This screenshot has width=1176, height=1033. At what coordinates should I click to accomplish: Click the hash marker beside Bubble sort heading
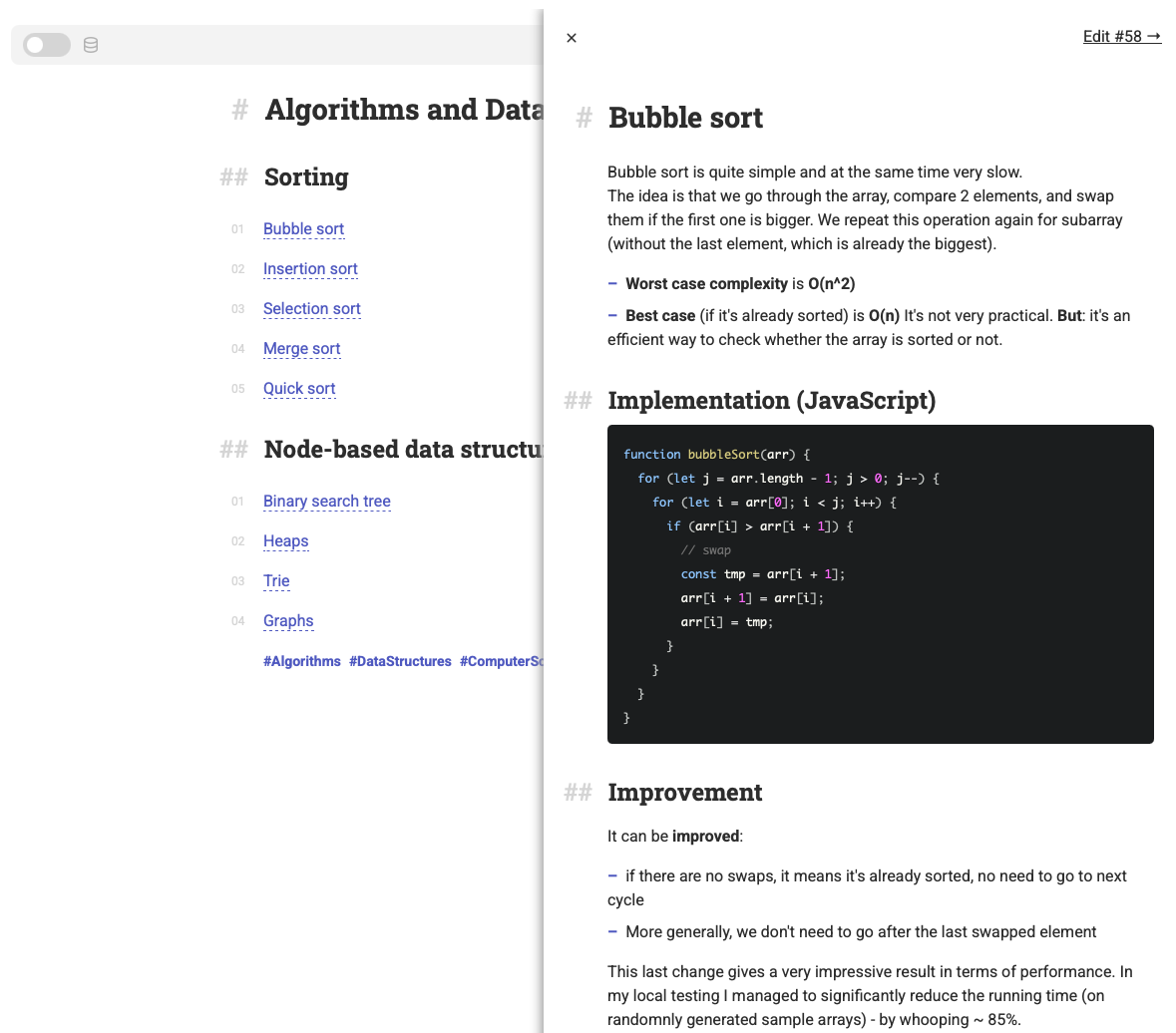[x=585, y=119]
